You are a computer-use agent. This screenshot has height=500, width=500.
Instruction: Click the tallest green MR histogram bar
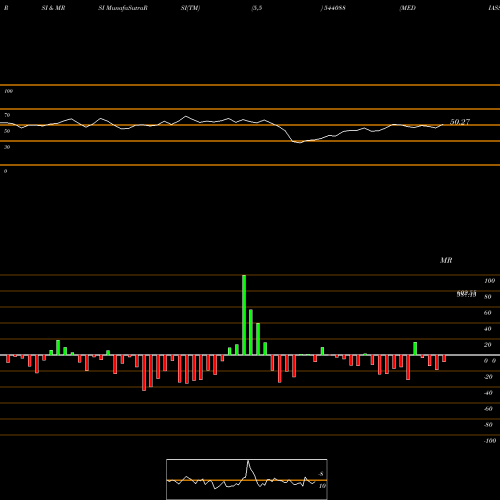[244, 315]
